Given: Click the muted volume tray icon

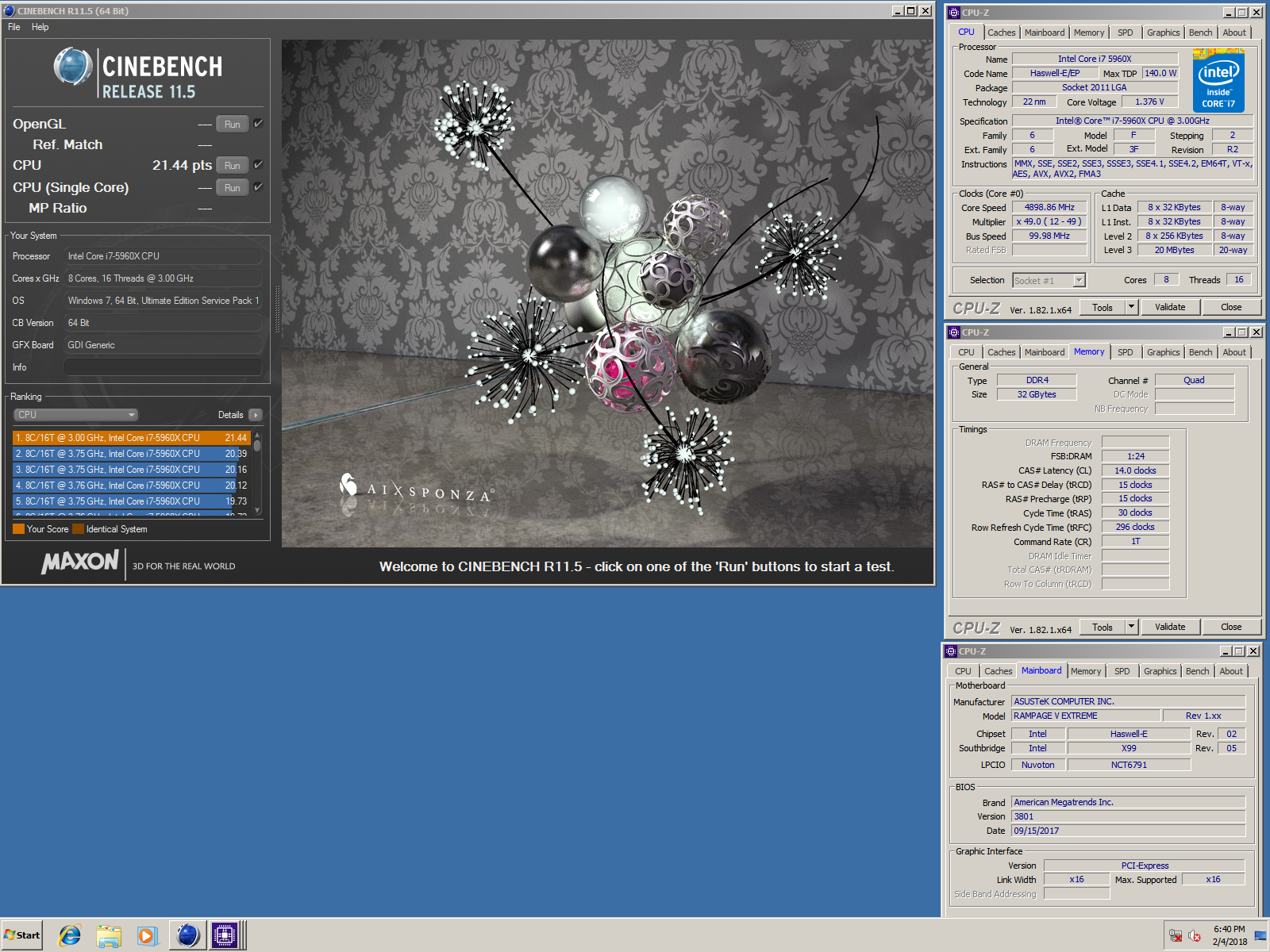Looking at the screenshot, I should 1195,936.
